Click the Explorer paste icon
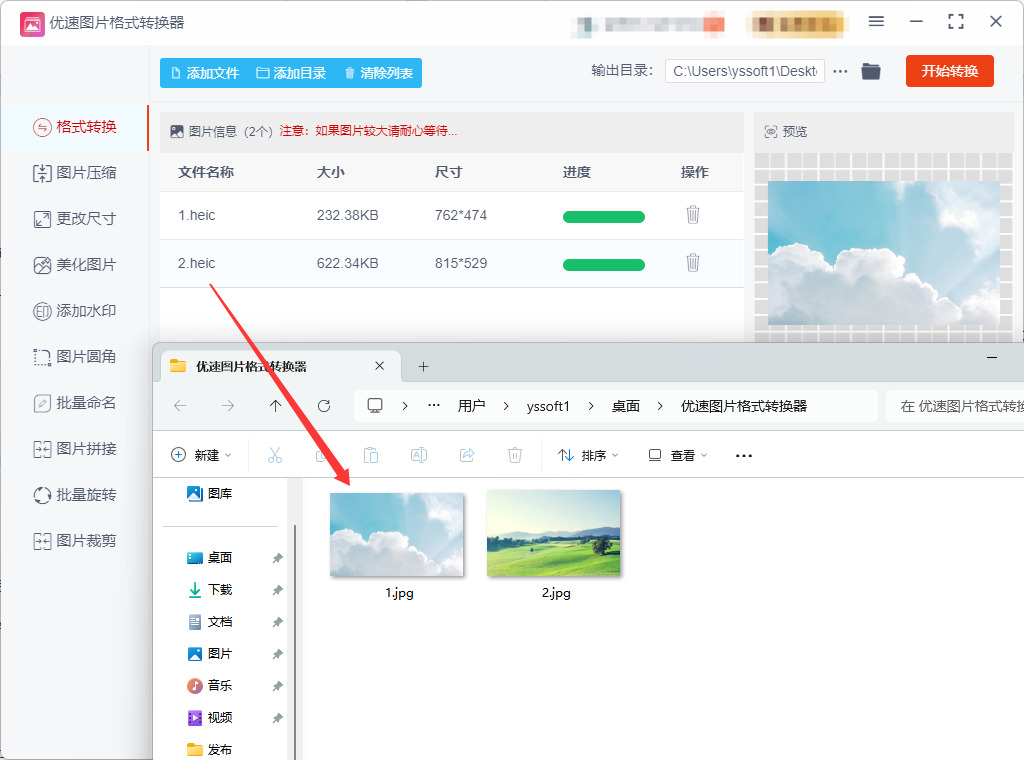 [371, 455]
